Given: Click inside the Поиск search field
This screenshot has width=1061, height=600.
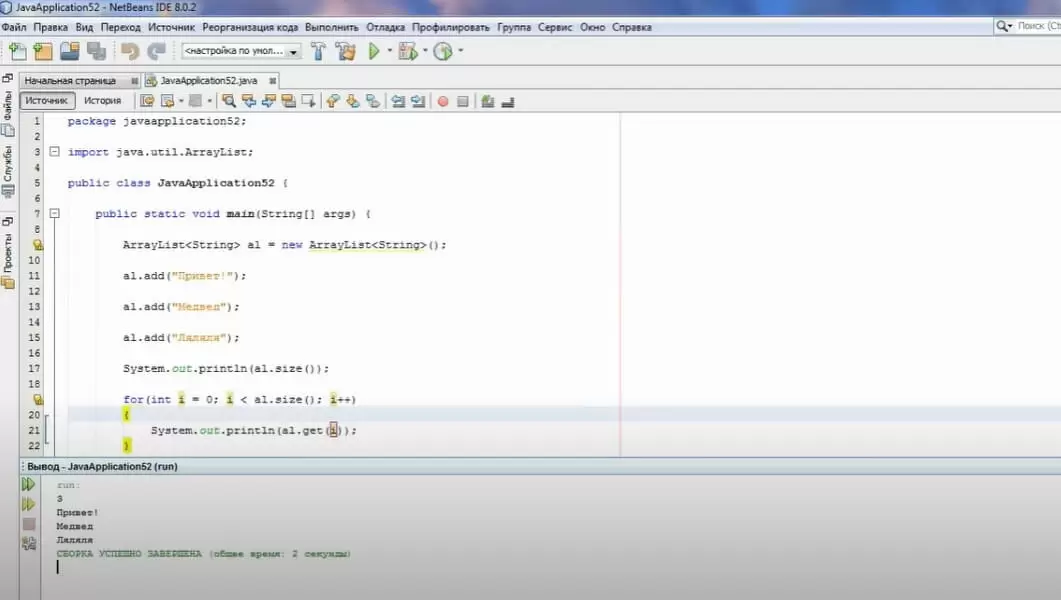Looking at the screenshot, I should coord(1032,27).
